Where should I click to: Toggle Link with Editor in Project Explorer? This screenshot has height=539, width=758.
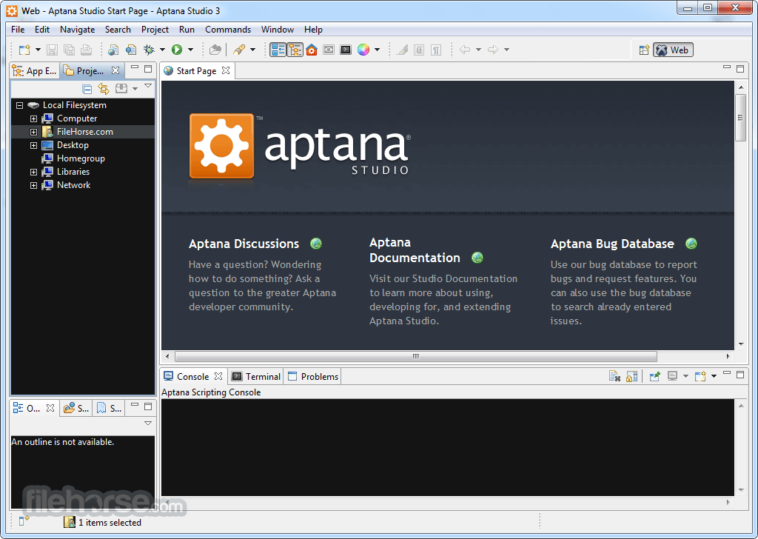point(103,89)
